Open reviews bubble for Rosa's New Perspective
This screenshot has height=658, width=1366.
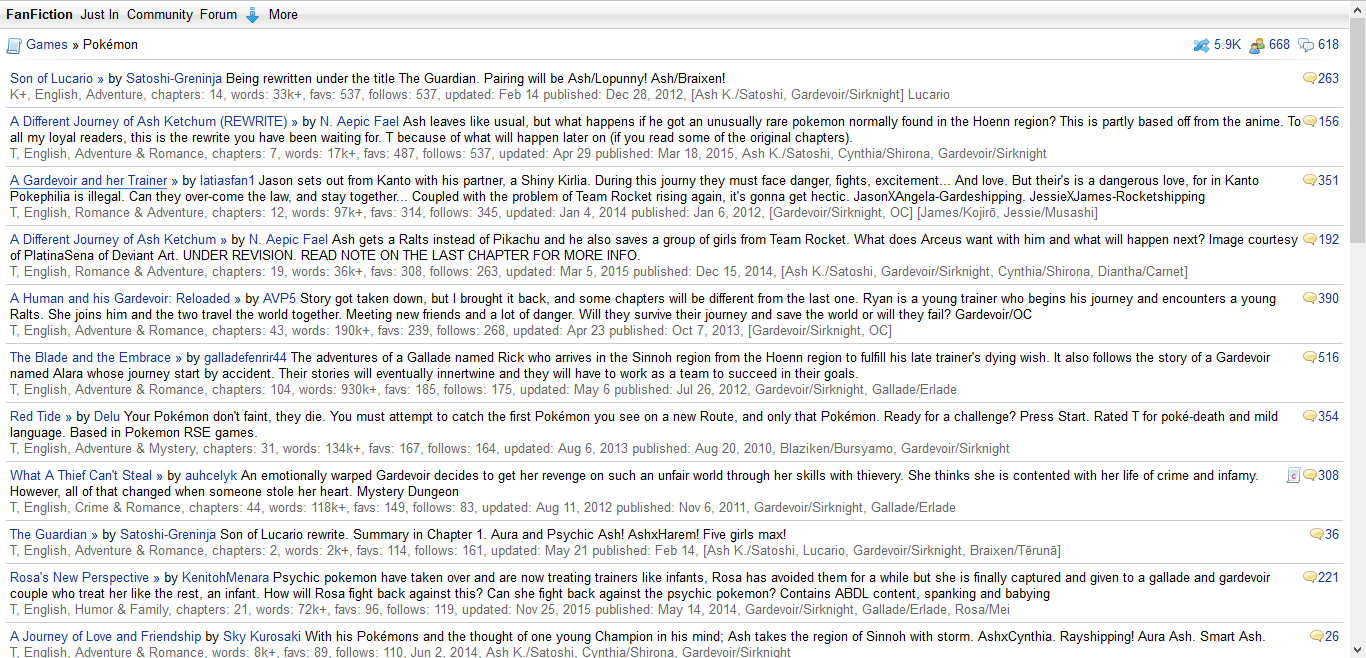(x=1310, y=577)
